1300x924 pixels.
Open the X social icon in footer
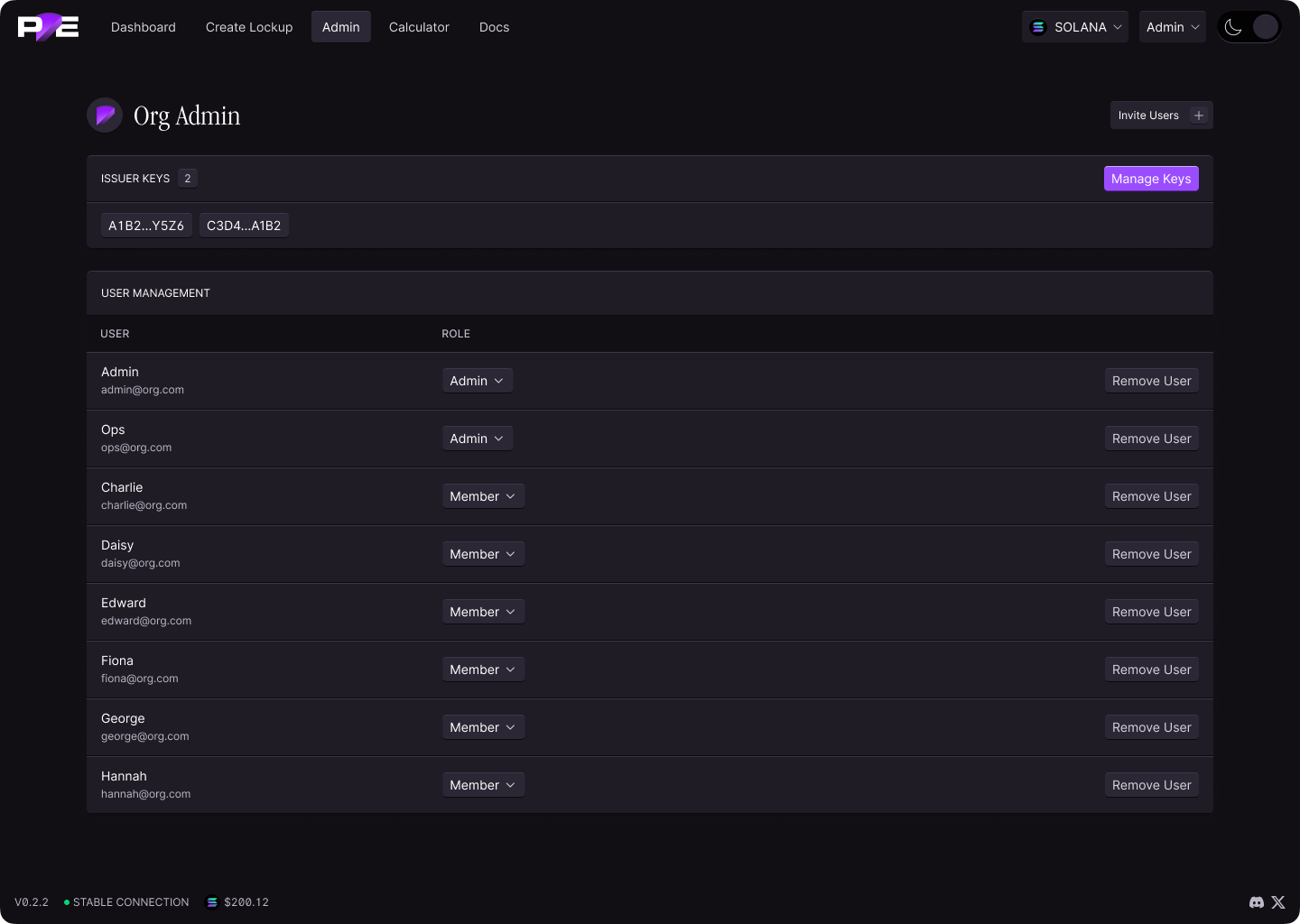tap(1278, 902)
